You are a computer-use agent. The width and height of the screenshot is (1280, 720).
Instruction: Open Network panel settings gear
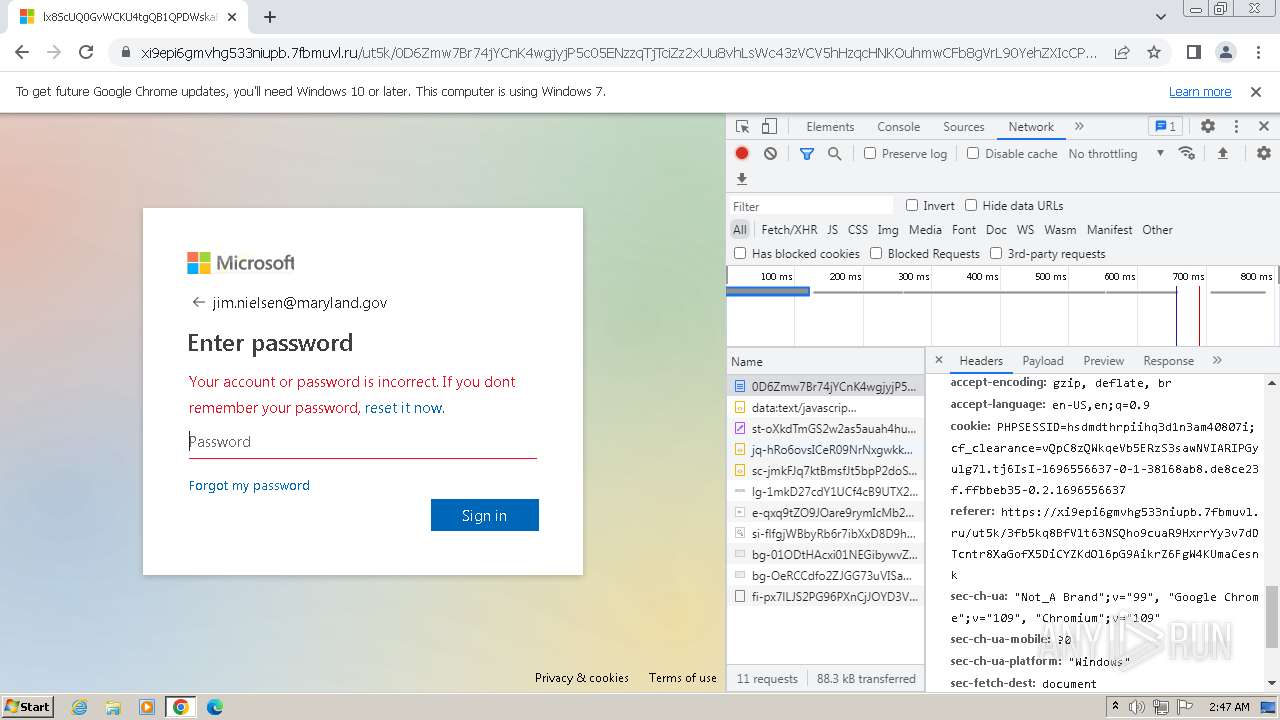click(1264, 153)
